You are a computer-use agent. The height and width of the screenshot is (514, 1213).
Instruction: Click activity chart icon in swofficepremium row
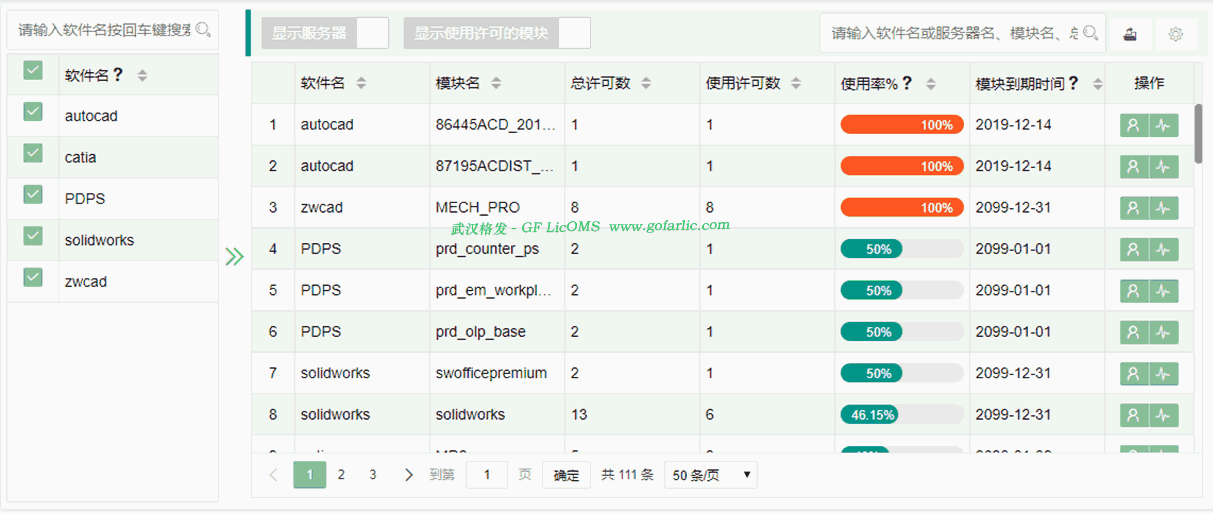click(x=1163, y=373)
